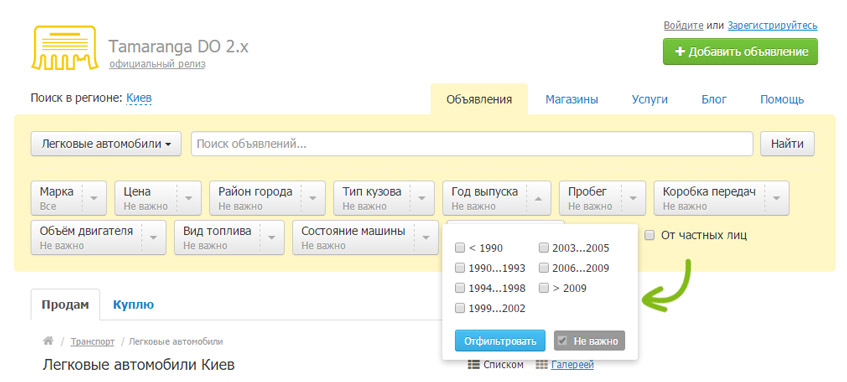Focus the 'Поиск объявлений...' search field
Image resolution: width=847 pixels, height=382 pixels.
tap(472, 144)
